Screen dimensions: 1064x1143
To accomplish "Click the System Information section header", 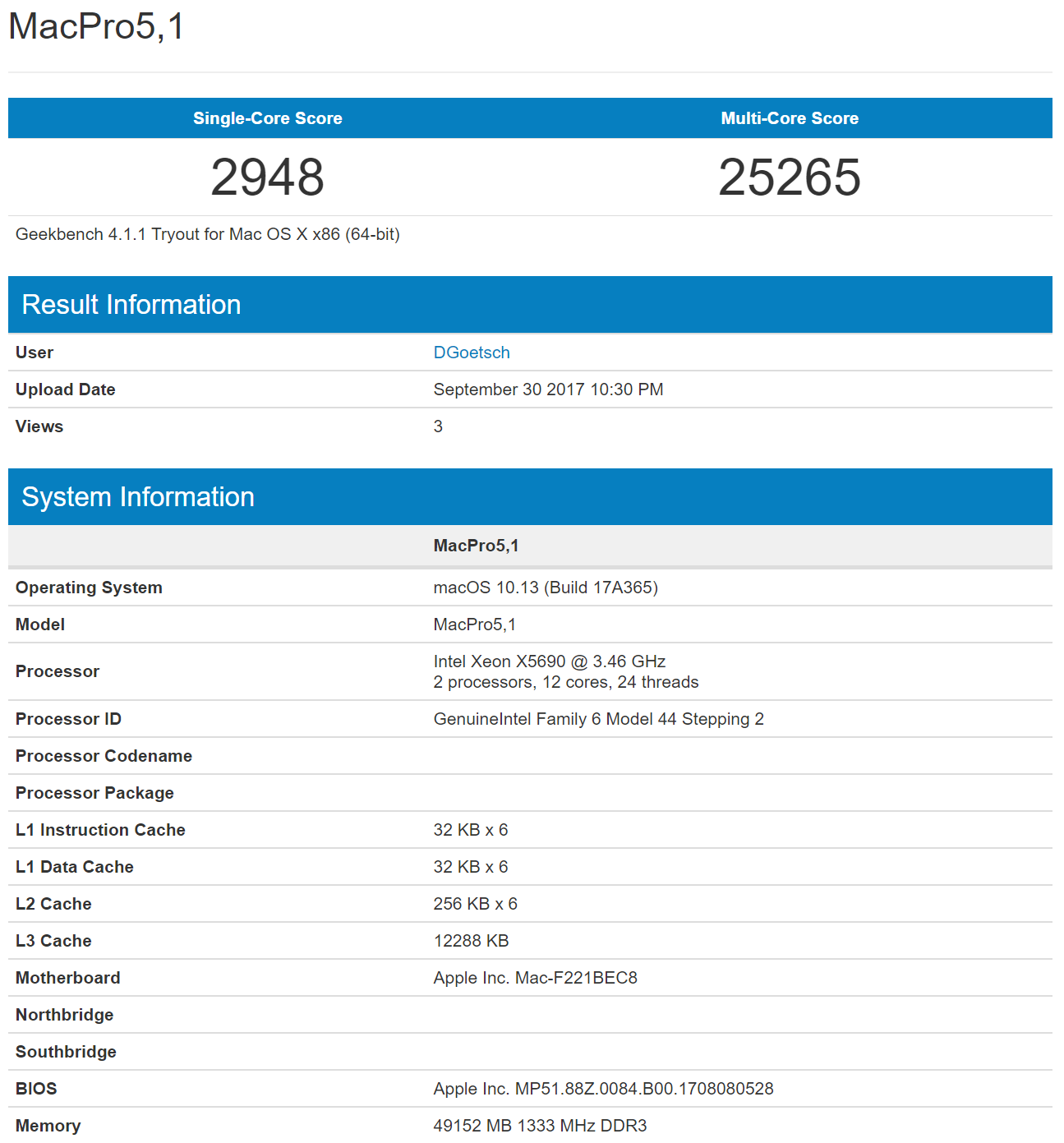I will (530, 497).
